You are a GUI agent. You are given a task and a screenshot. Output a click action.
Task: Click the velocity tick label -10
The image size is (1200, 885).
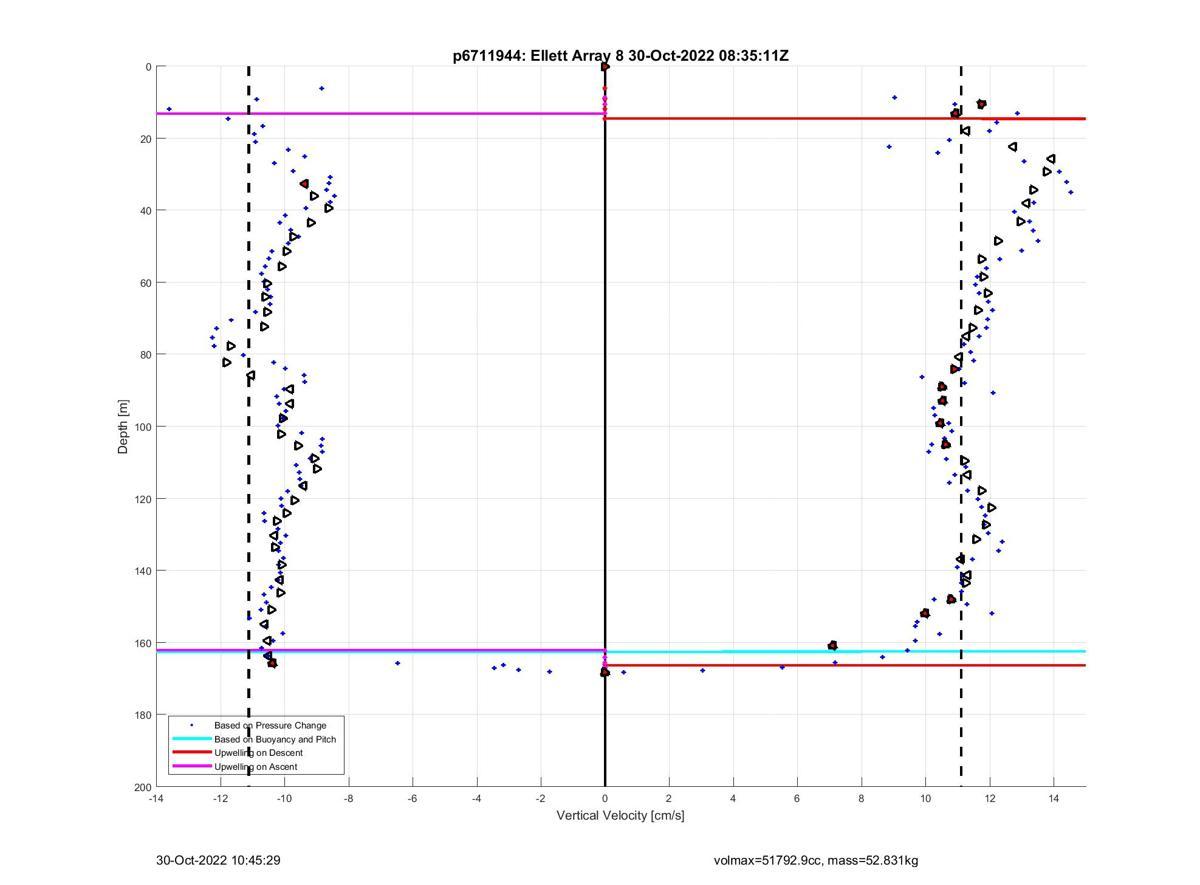click(x=284, y=798)
